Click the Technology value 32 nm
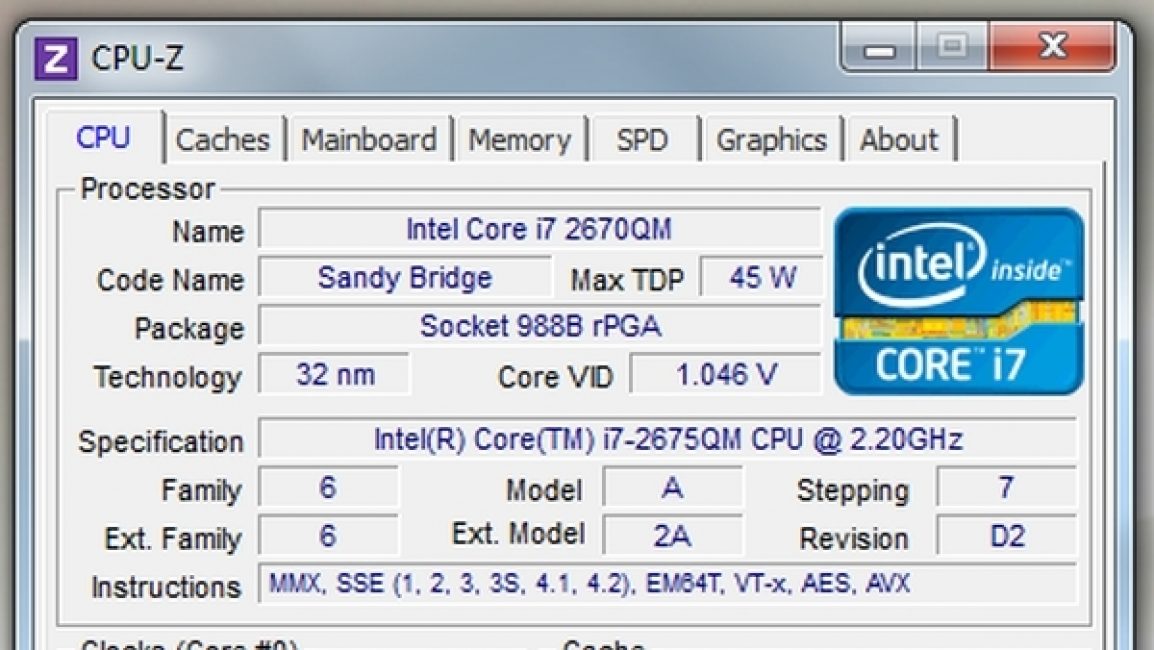 (x=334, y=375)
